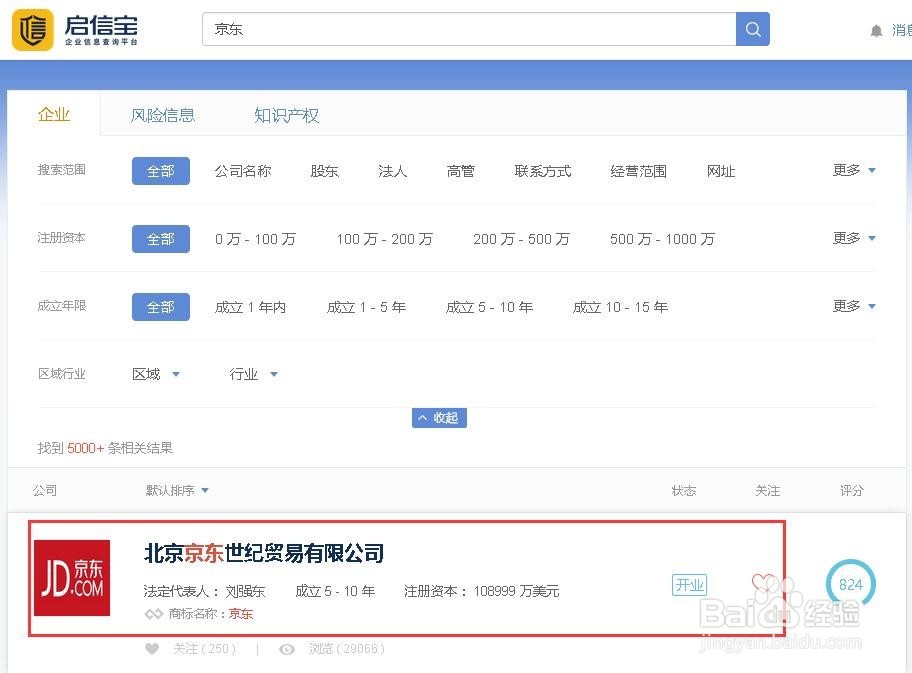912x673 pixels.
Task: Click the 评分 column header
Action: click(x=852, y=490)
